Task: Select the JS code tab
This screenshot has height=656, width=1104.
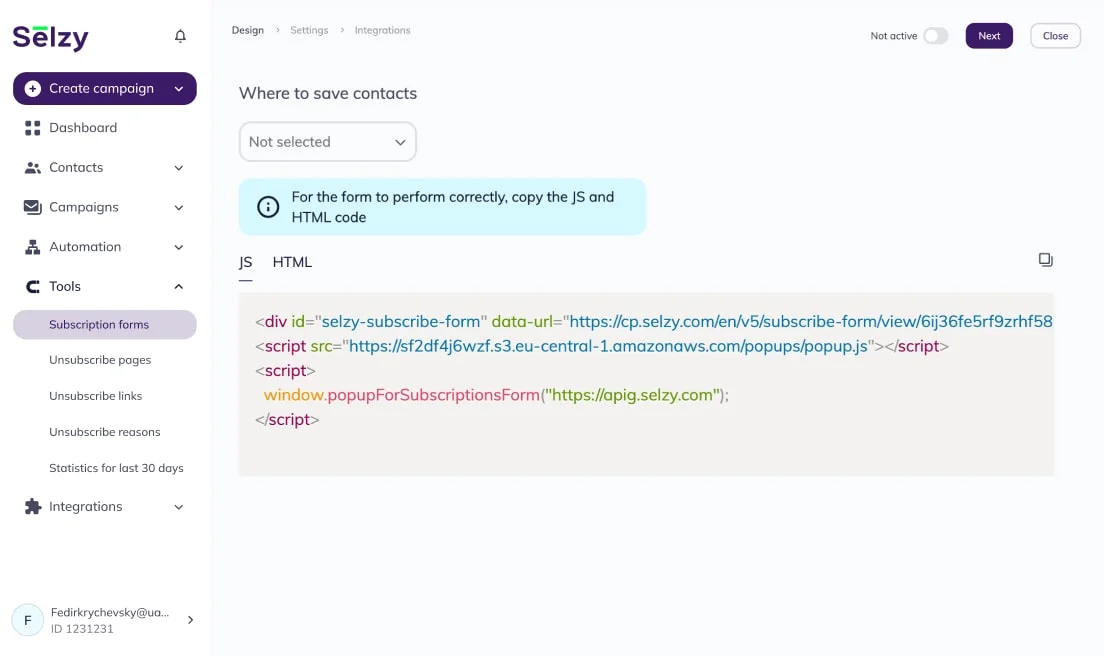Action: [245, 262]
